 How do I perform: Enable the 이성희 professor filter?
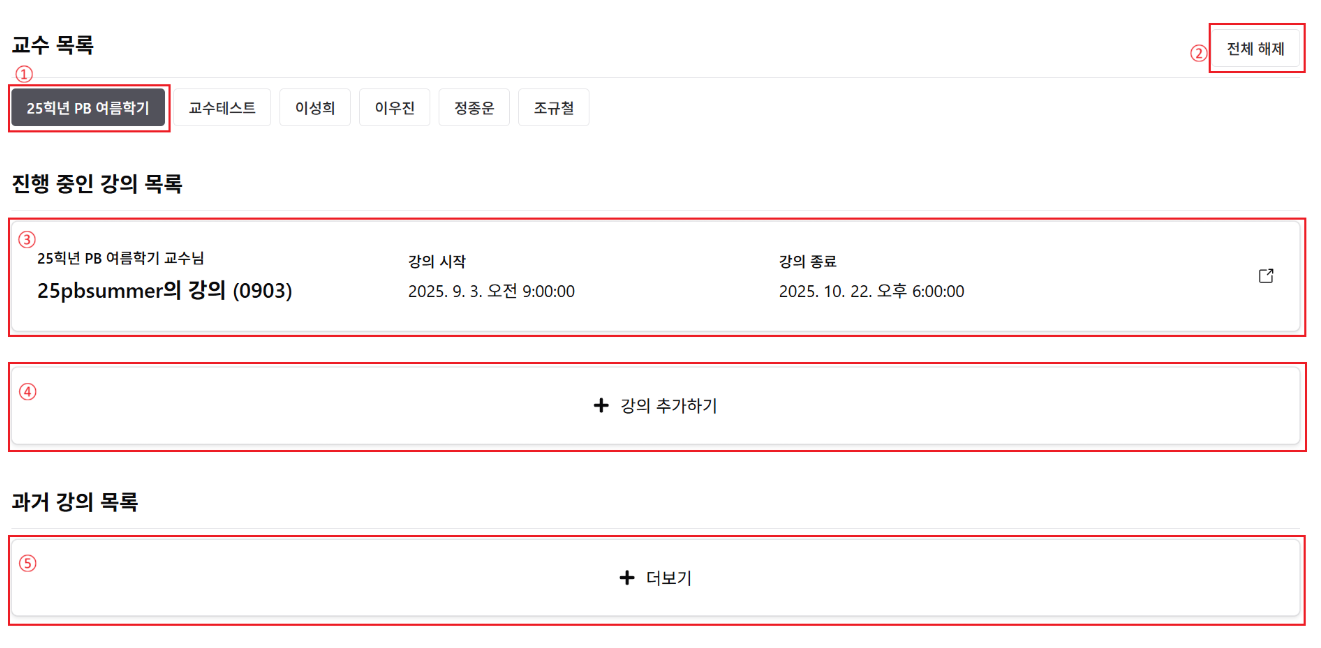click(315, 107)
